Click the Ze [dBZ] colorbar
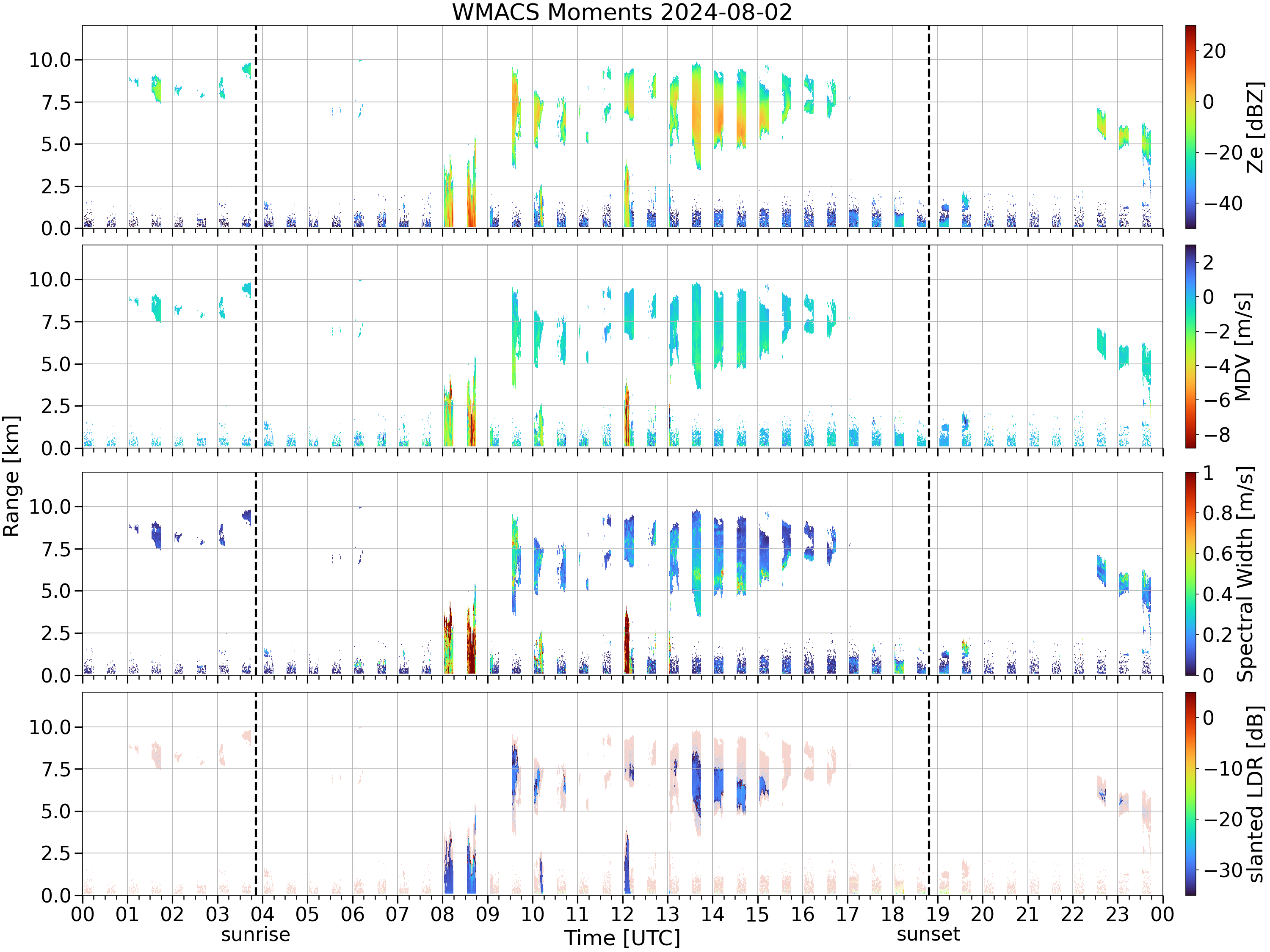 [x=1191, y=127]
